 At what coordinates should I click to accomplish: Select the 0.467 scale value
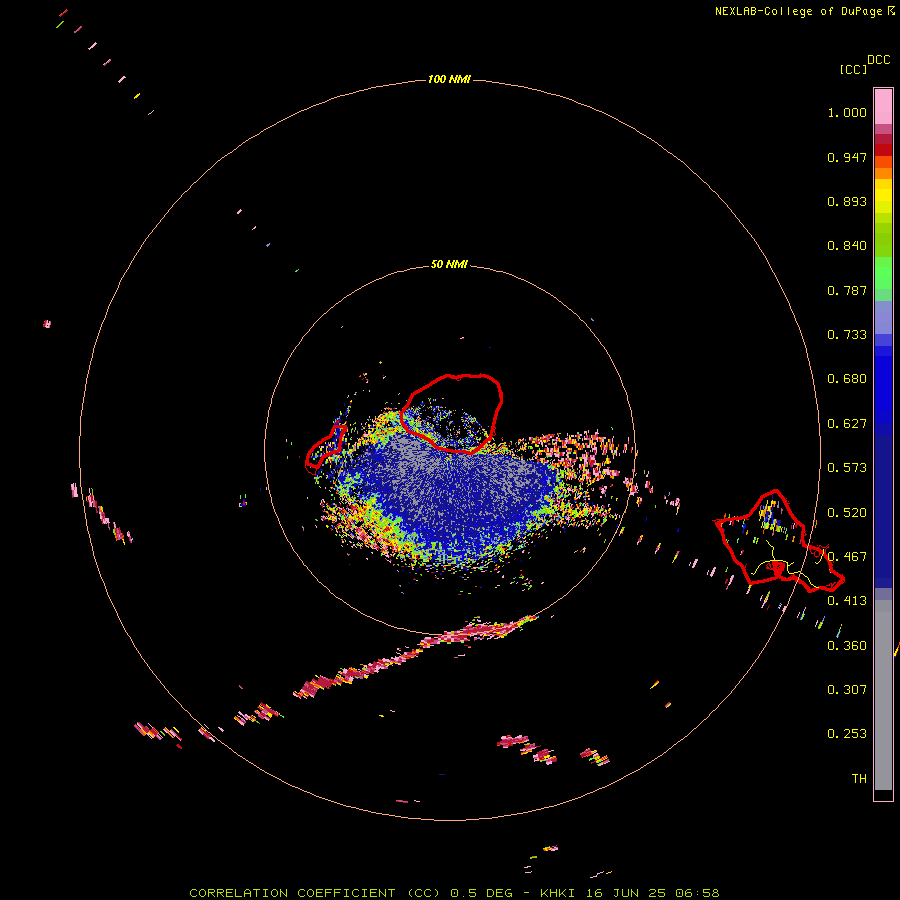[847, 557]
